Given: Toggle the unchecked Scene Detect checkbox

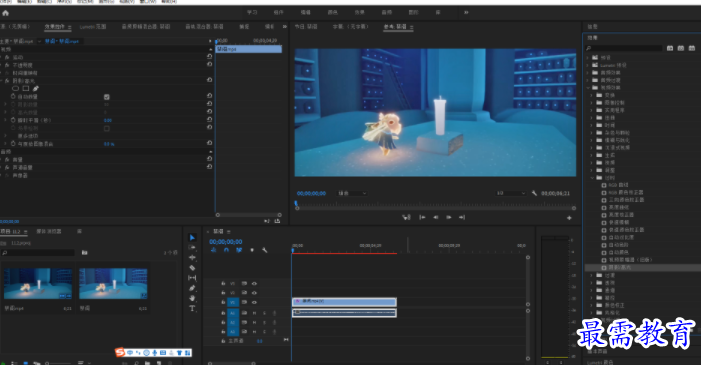Looking at the screenshot, I should click(106, 128).
